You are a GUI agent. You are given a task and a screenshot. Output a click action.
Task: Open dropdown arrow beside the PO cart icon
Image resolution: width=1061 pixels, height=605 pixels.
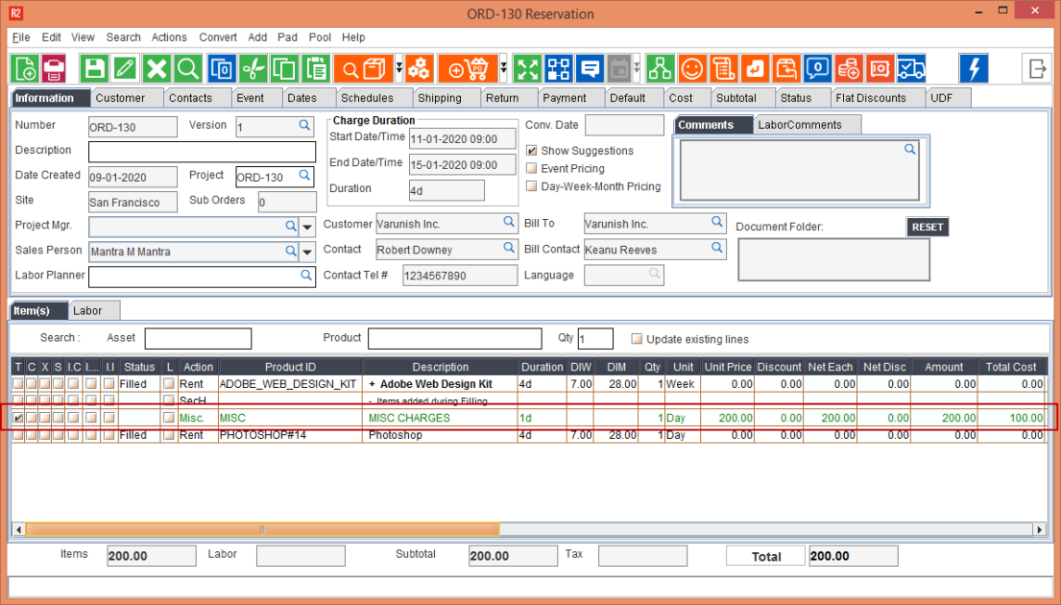click(x=504, y=68)
